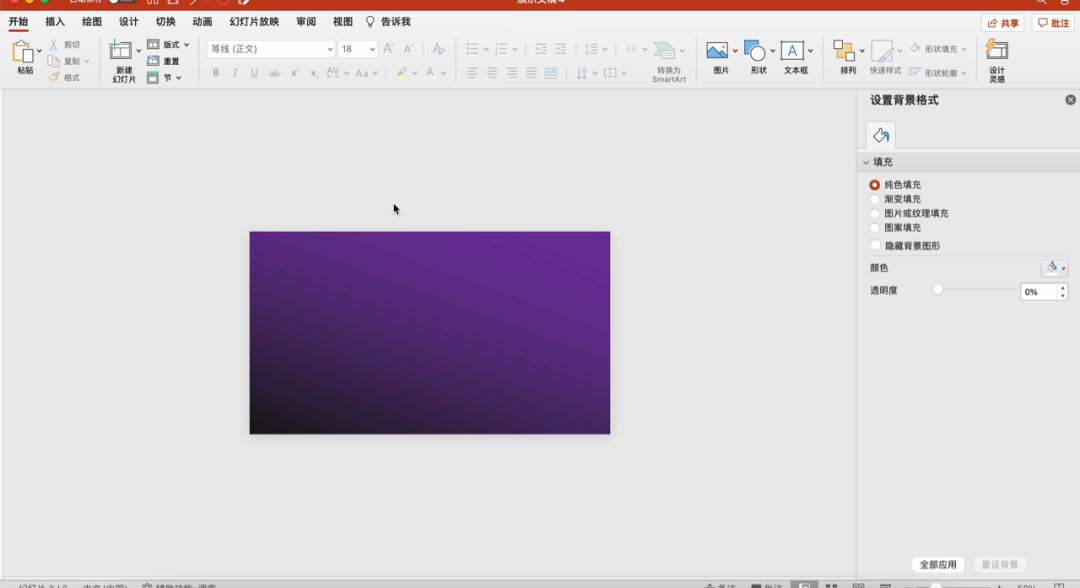Toggle Strikethrough formatting button
Image resolution: width=1080 pixels, height=588 pixels.
click(x=274, y=73)
